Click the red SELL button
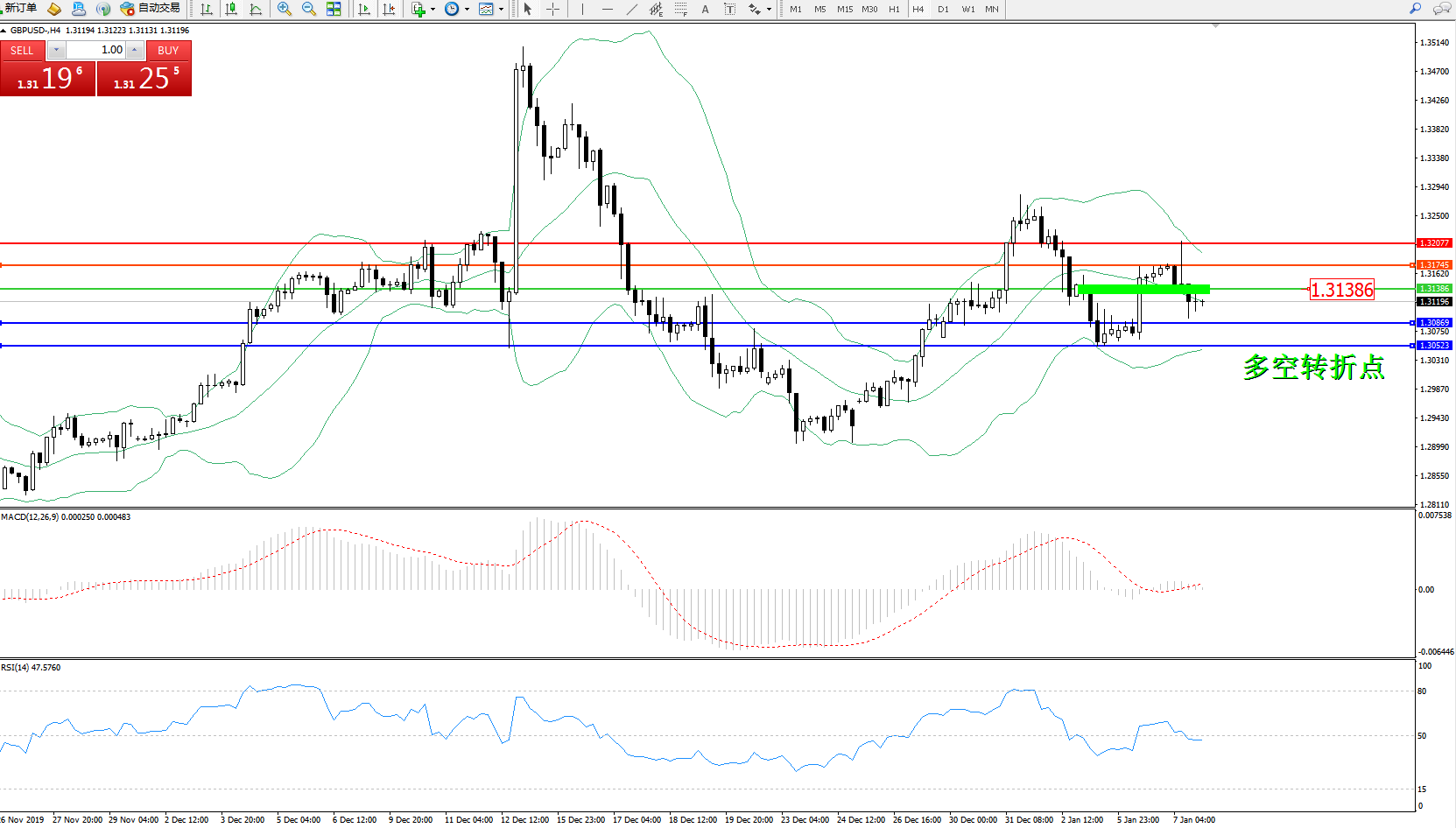This screenshot has height=828, width=1456. click(22, 51)
